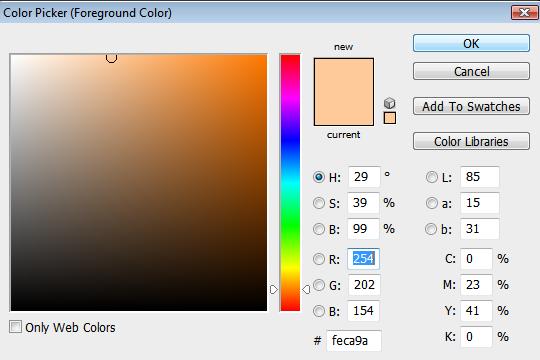Screen dimensions: 540x360
Task: Click the circular picker marker in the color field
Action: tap(111, 58)
